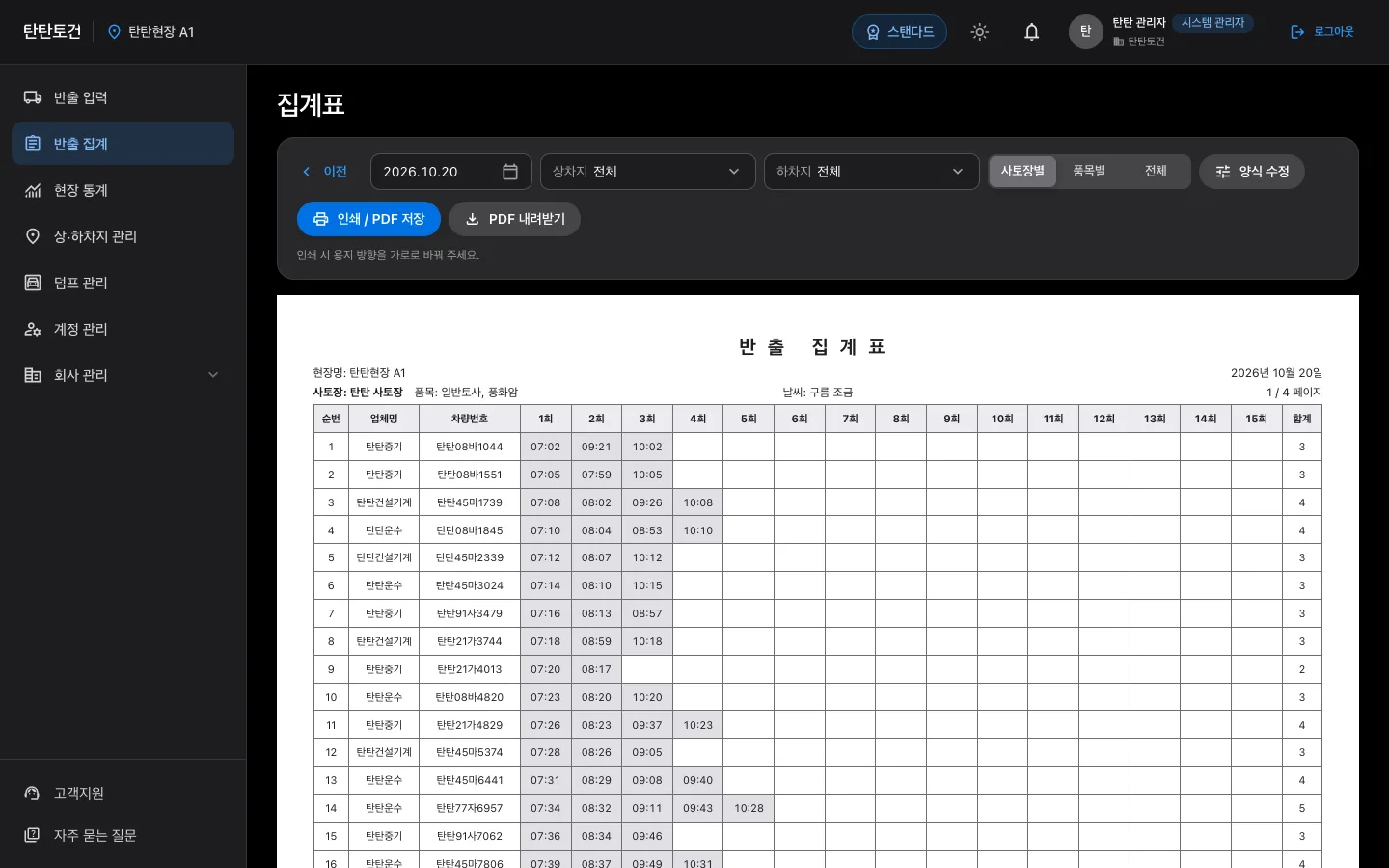The image size is (1389, 868).
Task: Open the calendar picker icon in the date field
Action: (x=510, y=172)
